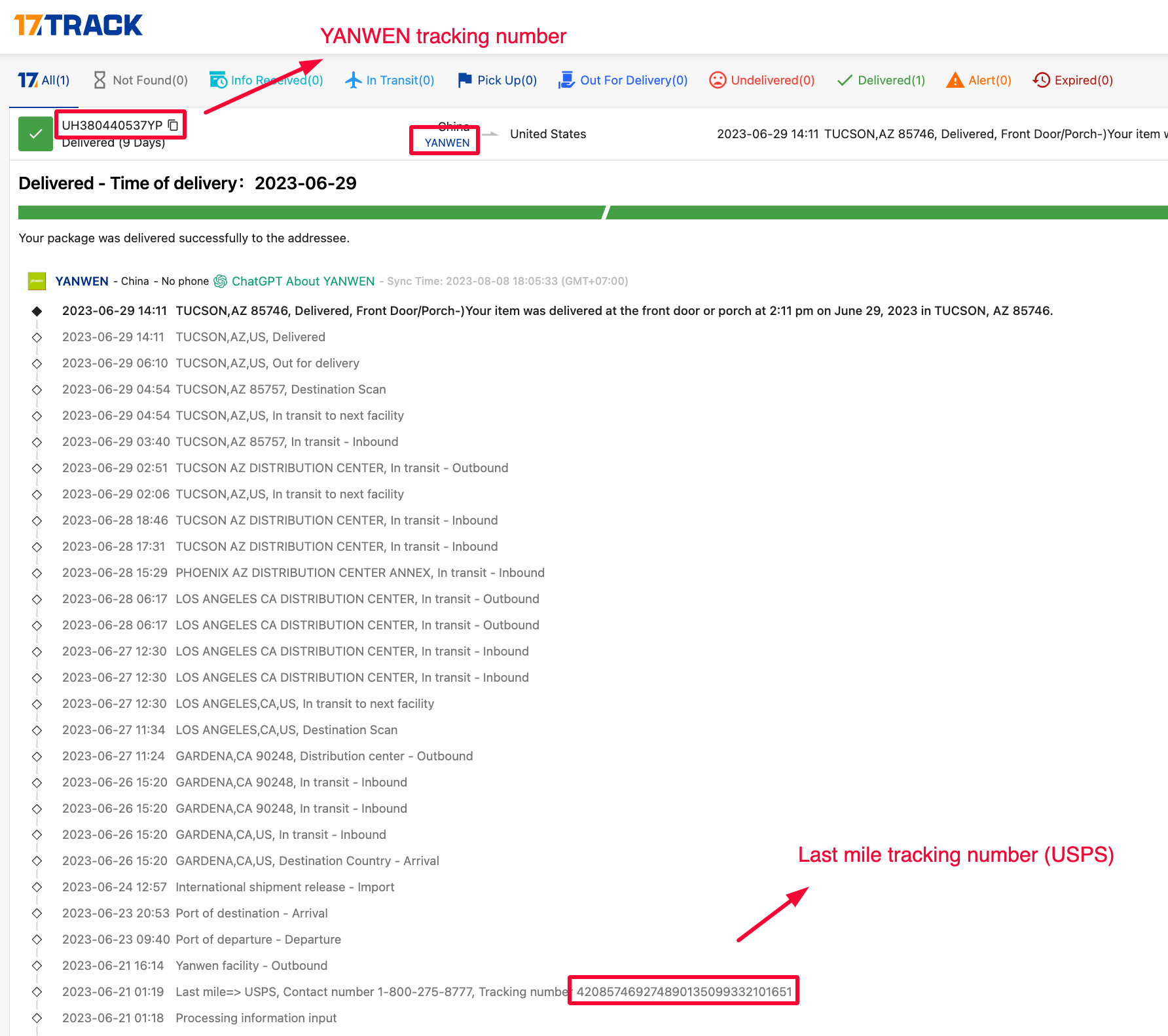Viewport: 1168px width, 1036px height.
Task: Show Out For Delivery(0) tab
Action: click(x=623, y=81)
